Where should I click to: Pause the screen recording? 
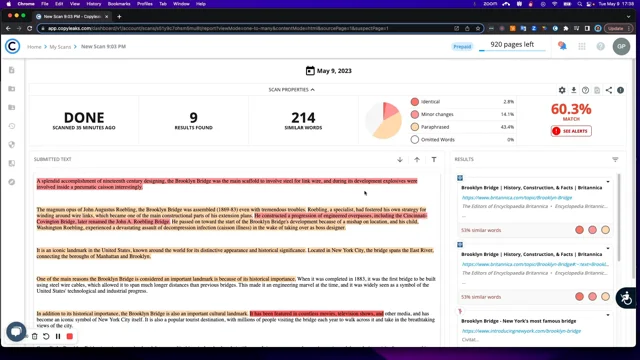coord(58,336)
